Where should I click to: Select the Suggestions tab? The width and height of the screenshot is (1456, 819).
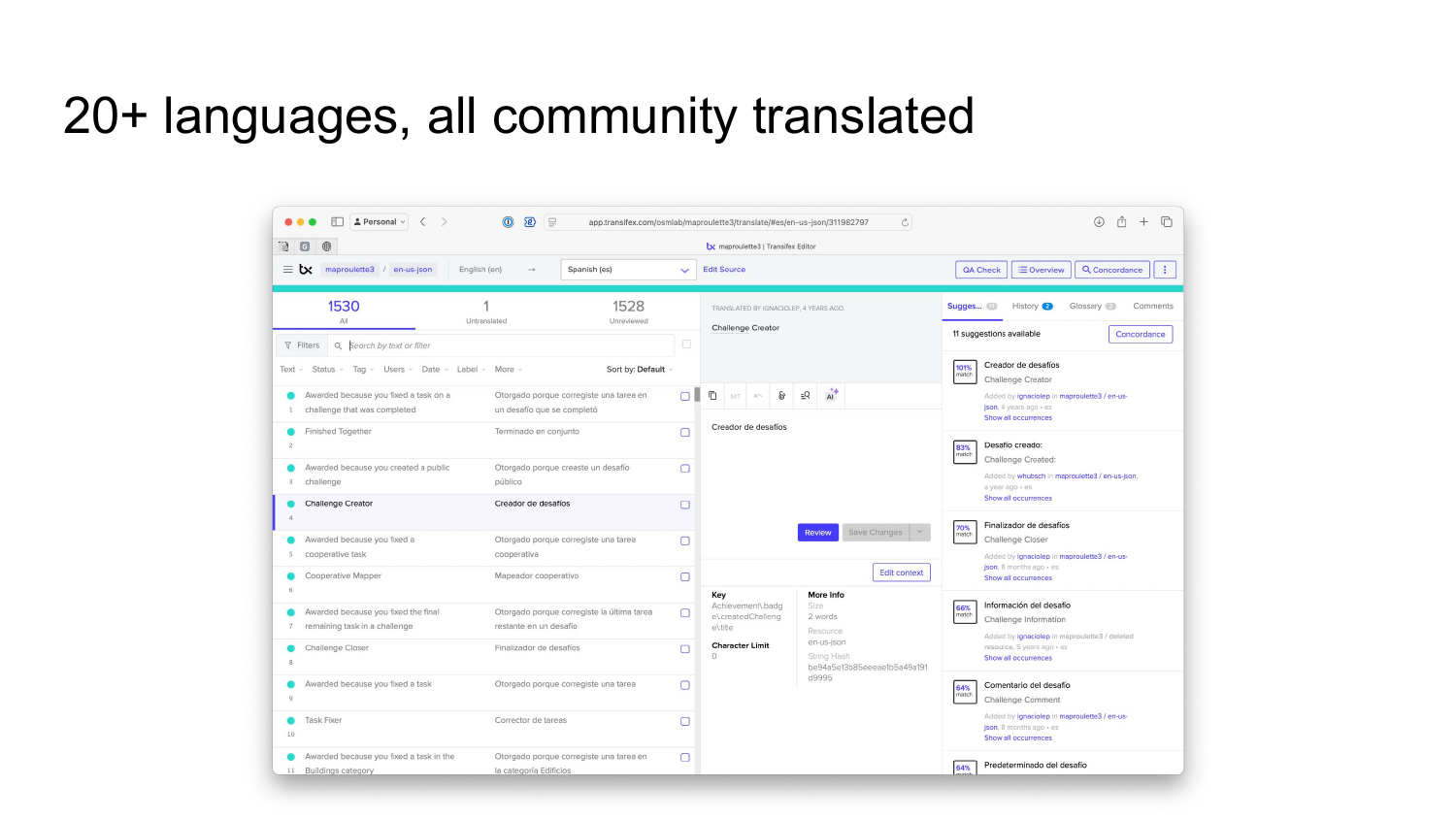click(x=972, y=307)
